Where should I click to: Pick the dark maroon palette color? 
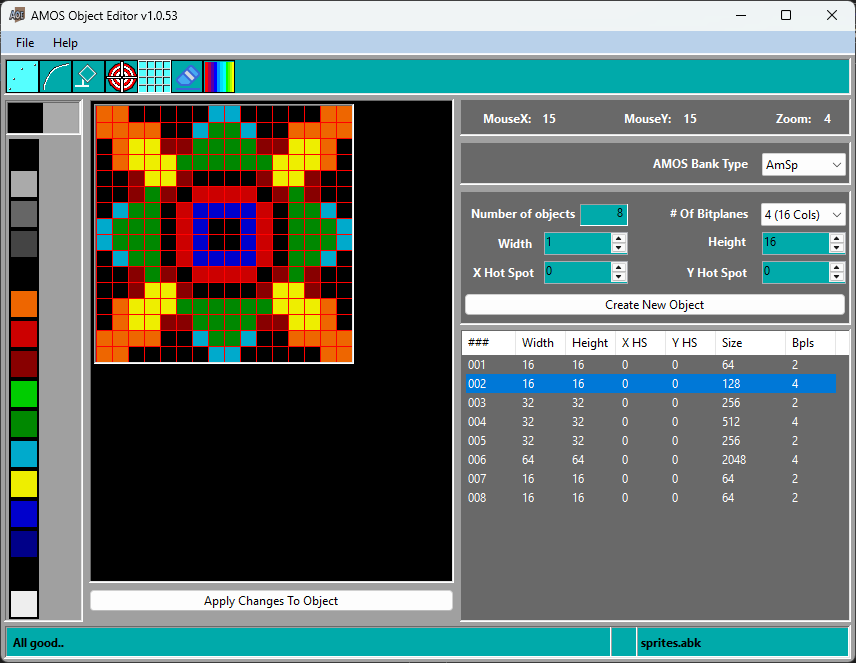24,364
